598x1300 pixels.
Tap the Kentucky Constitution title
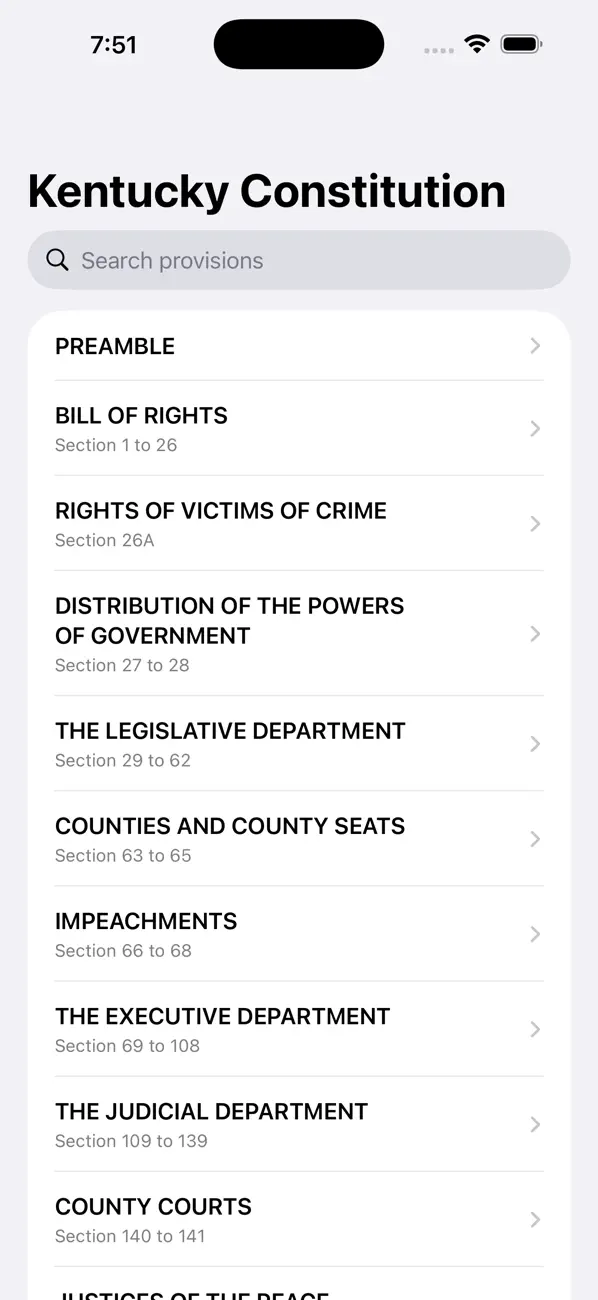point(266,190)
